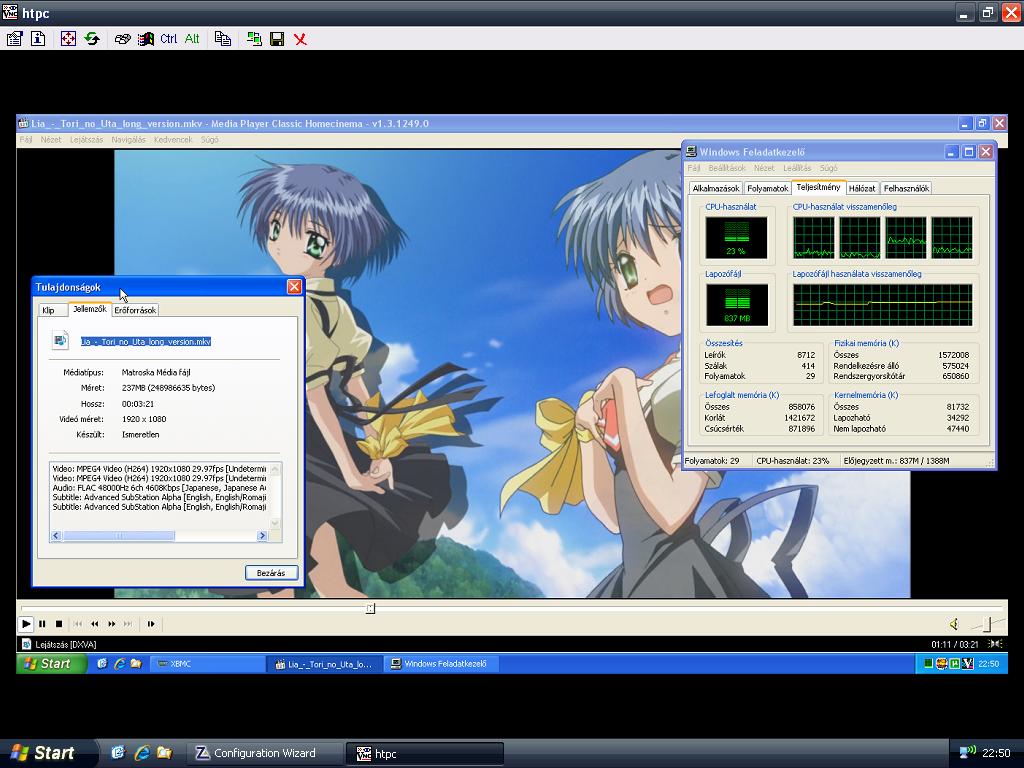Show VNC connection info icon

38,39
